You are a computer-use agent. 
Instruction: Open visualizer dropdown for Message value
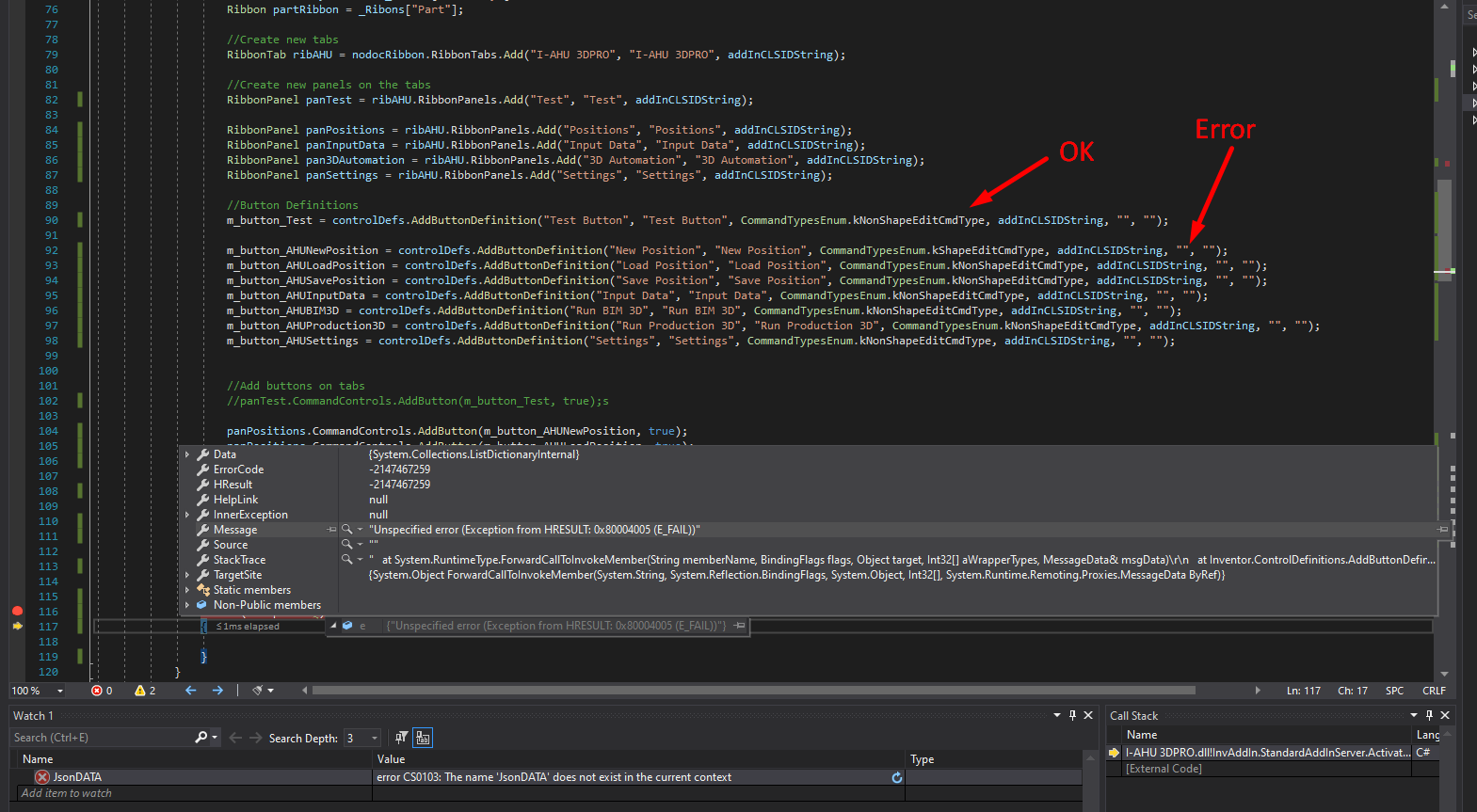(x=360, y=530)
